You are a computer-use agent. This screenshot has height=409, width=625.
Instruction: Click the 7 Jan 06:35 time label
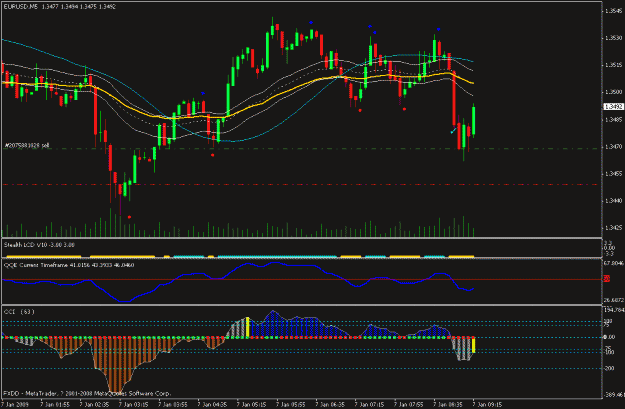tap(330, 405)
